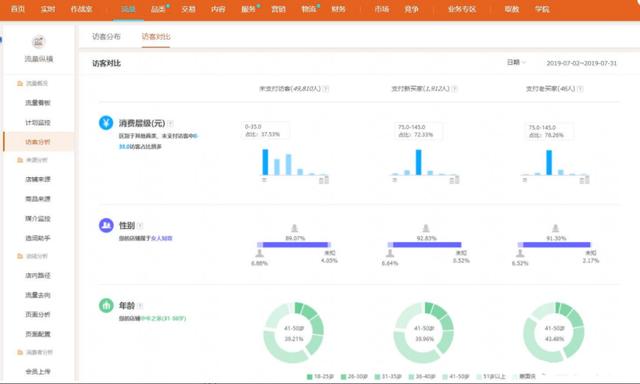640x384 pixels.
Task: Toggle the 51岁以上 legend swatch
Action: (x=479, y=376)
